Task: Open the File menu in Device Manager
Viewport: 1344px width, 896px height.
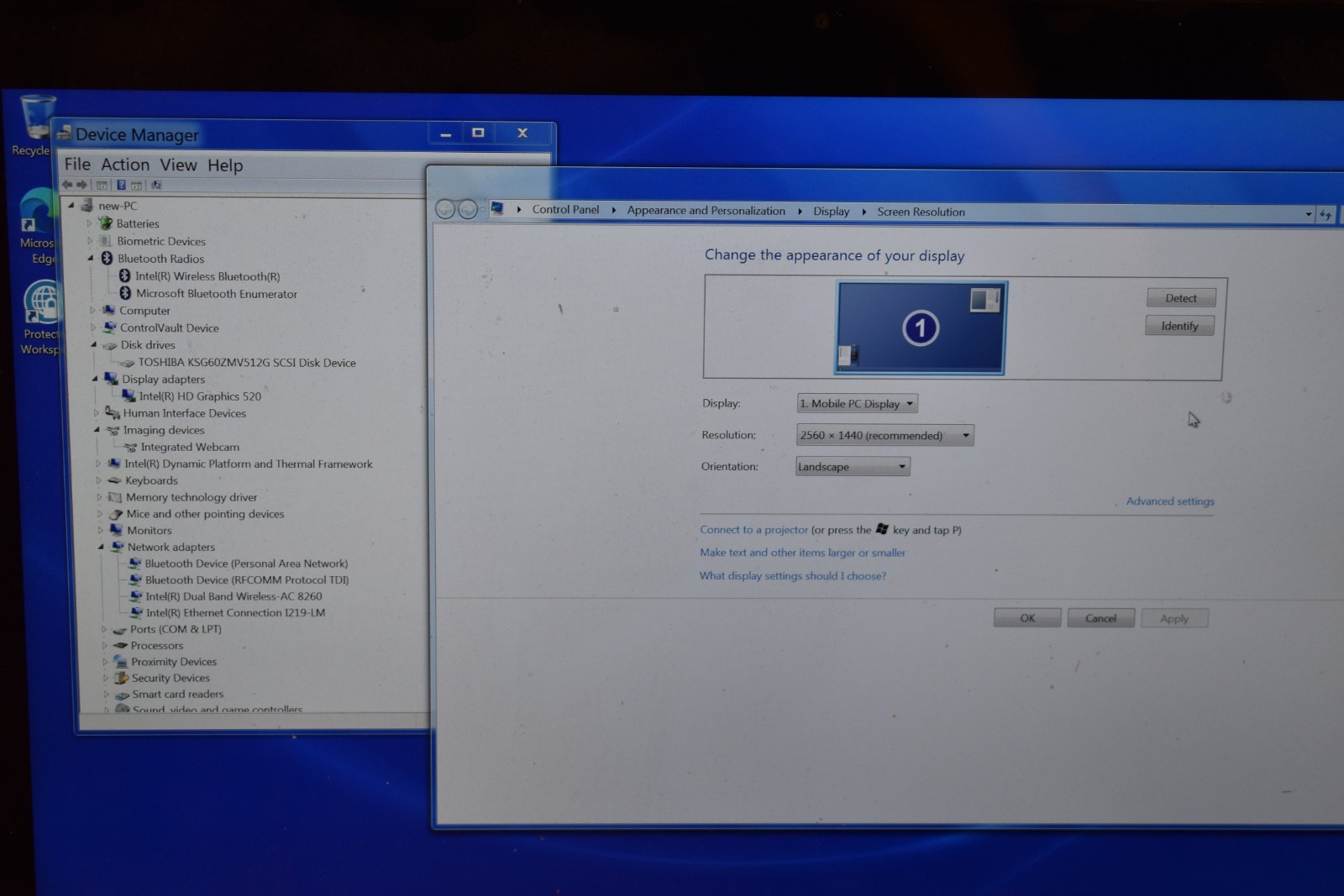Action: (x=77, y=164)
